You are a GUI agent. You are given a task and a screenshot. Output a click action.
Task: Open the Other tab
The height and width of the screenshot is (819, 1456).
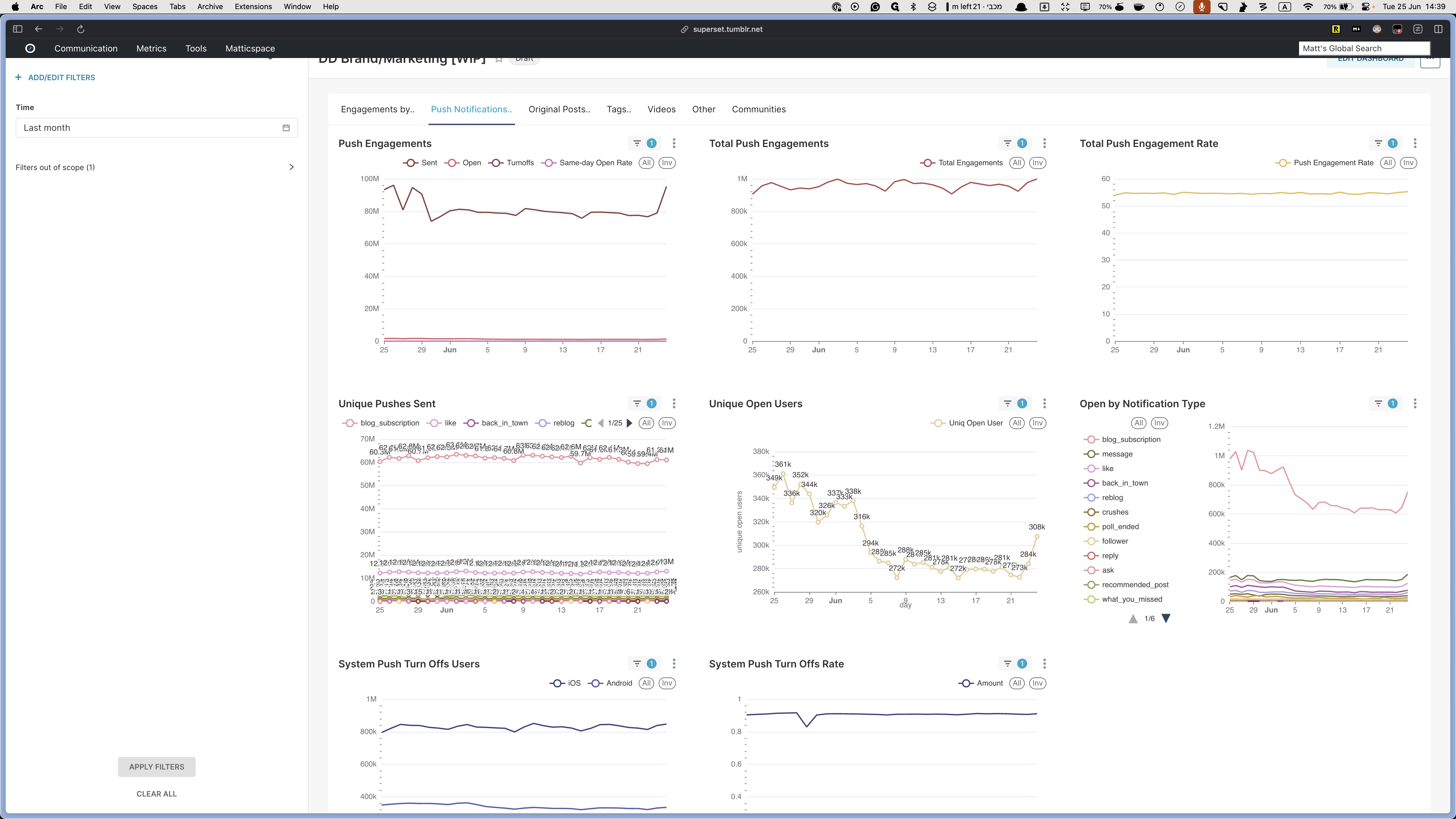(x=704, y=110)
